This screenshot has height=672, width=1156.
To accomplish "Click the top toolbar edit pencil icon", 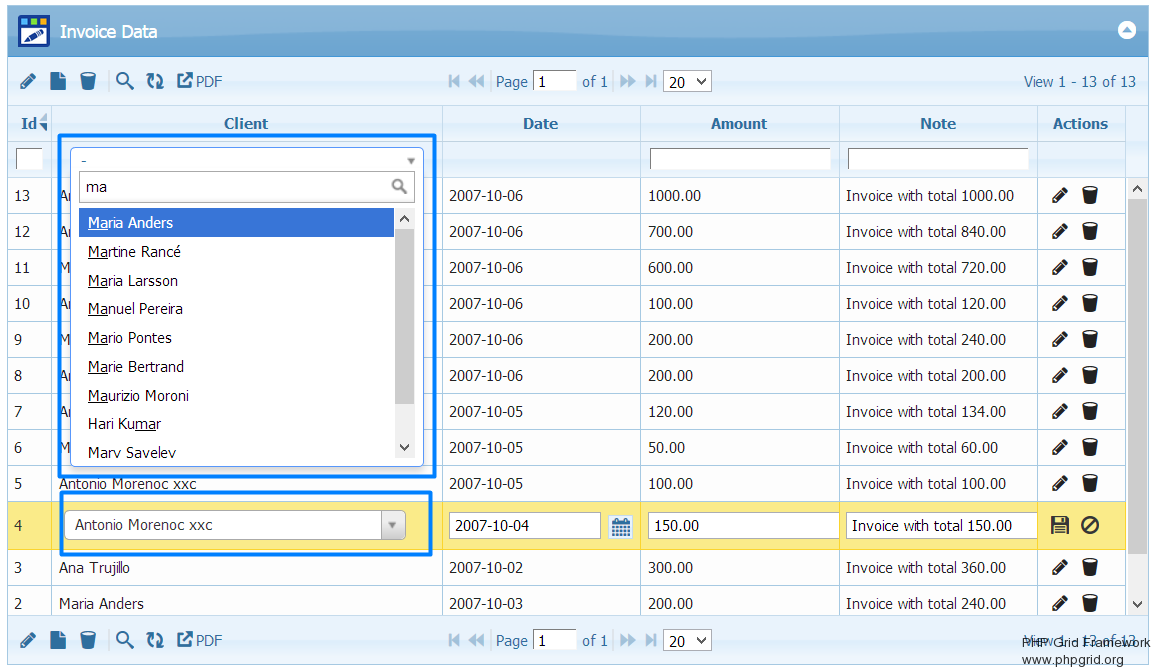I will coord(28,81).
